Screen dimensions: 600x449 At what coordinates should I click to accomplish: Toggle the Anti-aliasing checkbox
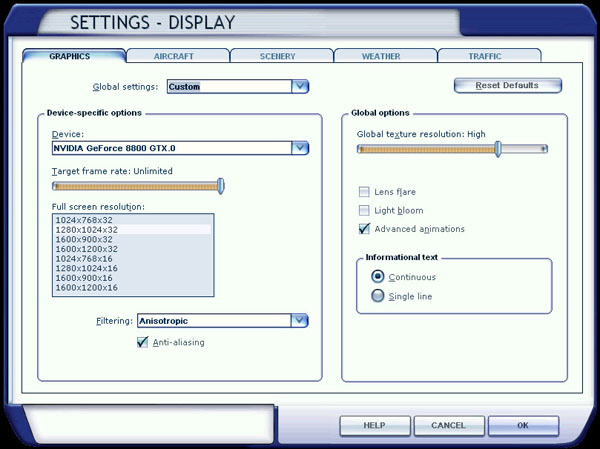(142, 342)
